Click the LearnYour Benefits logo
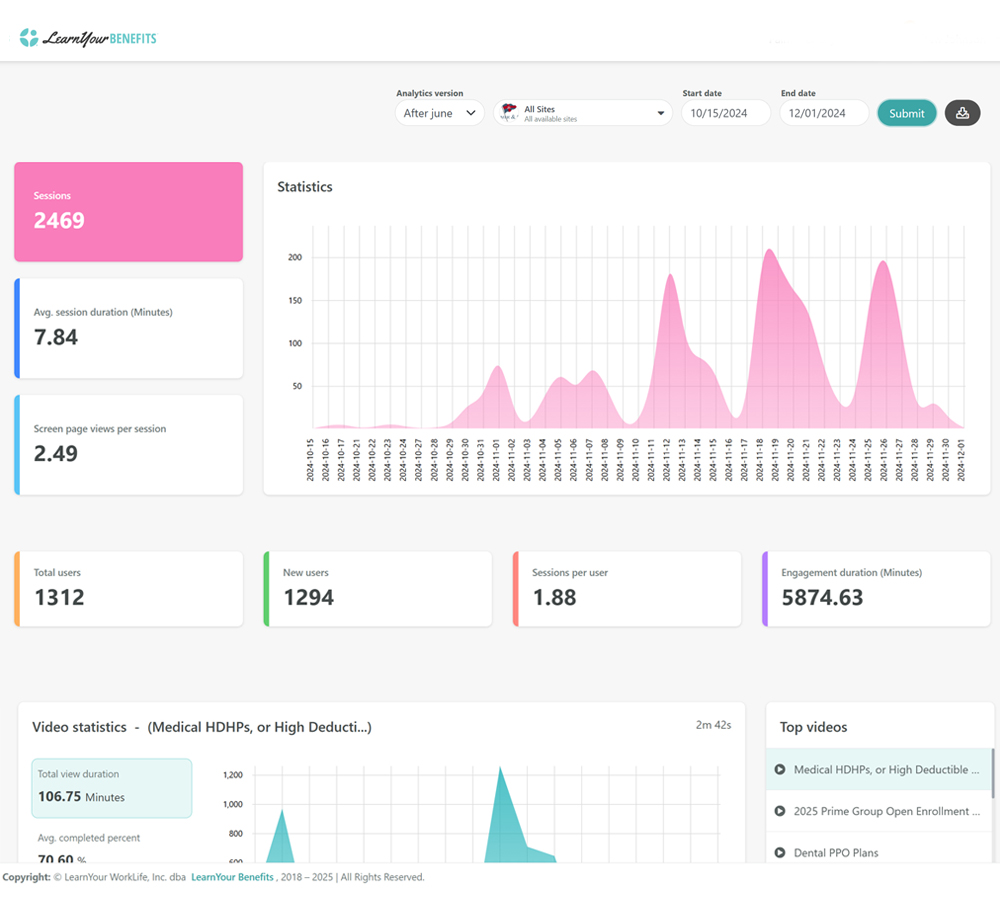1000x900 pixels. (88, 38)
